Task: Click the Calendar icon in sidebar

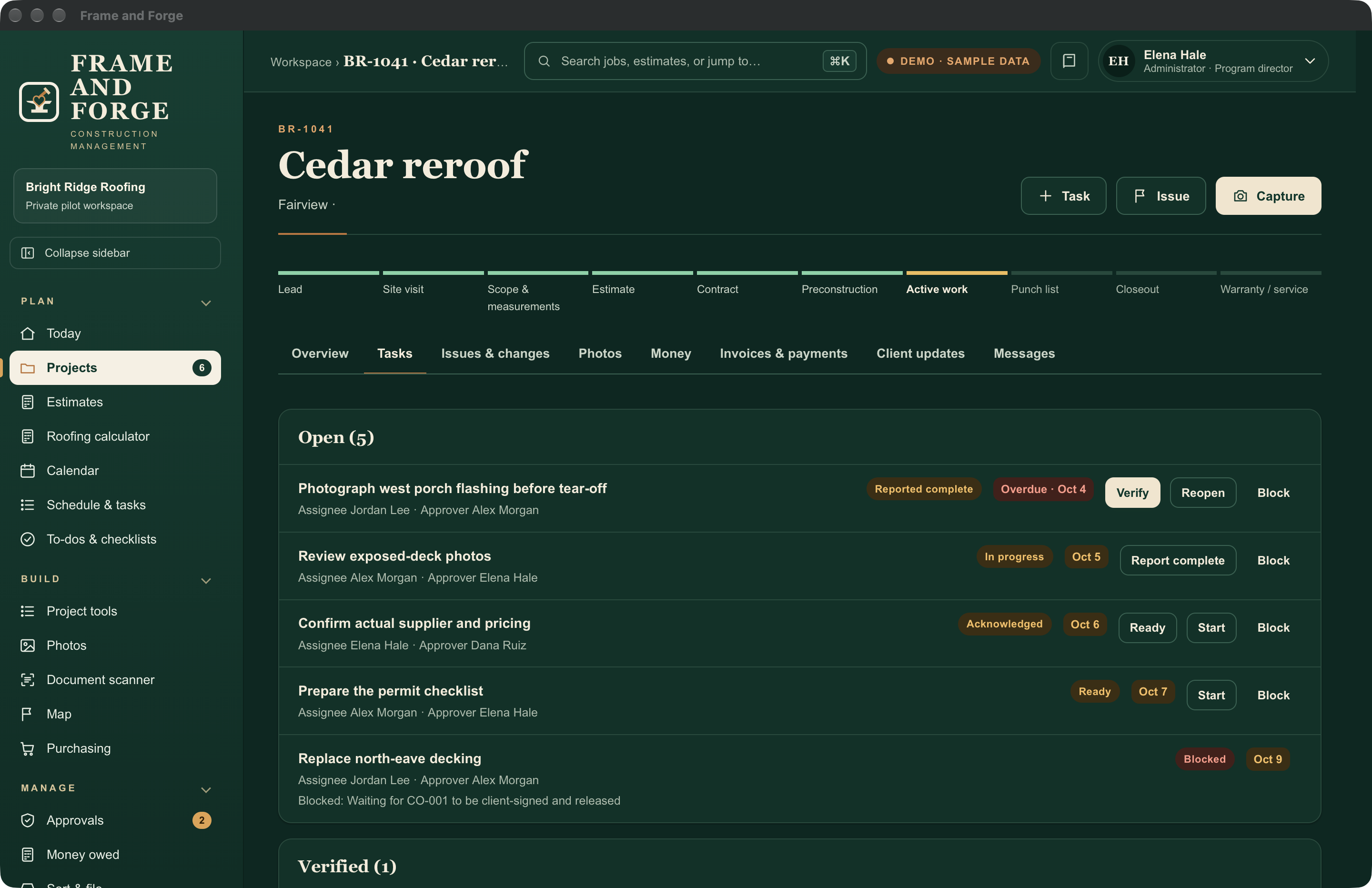Action: click(28, 471)
